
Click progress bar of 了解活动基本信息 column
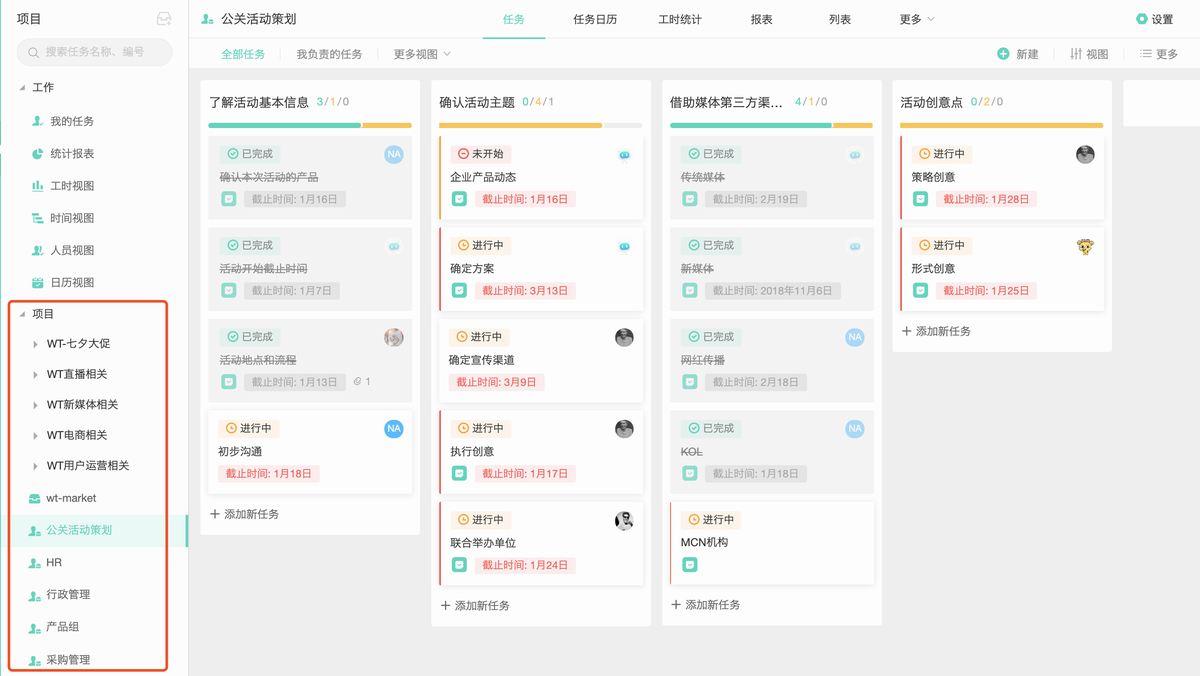[310, 125]
